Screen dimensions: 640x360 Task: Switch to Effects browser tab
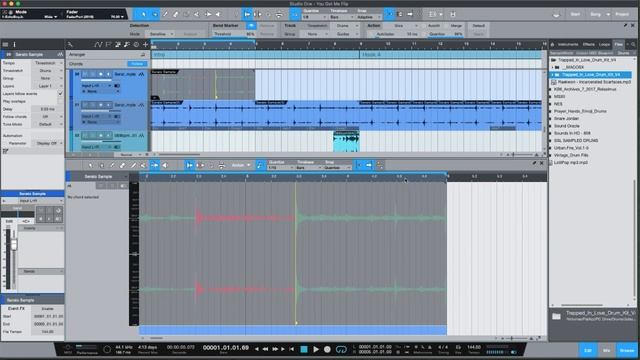pyautogui.click(x=589, y=44)
